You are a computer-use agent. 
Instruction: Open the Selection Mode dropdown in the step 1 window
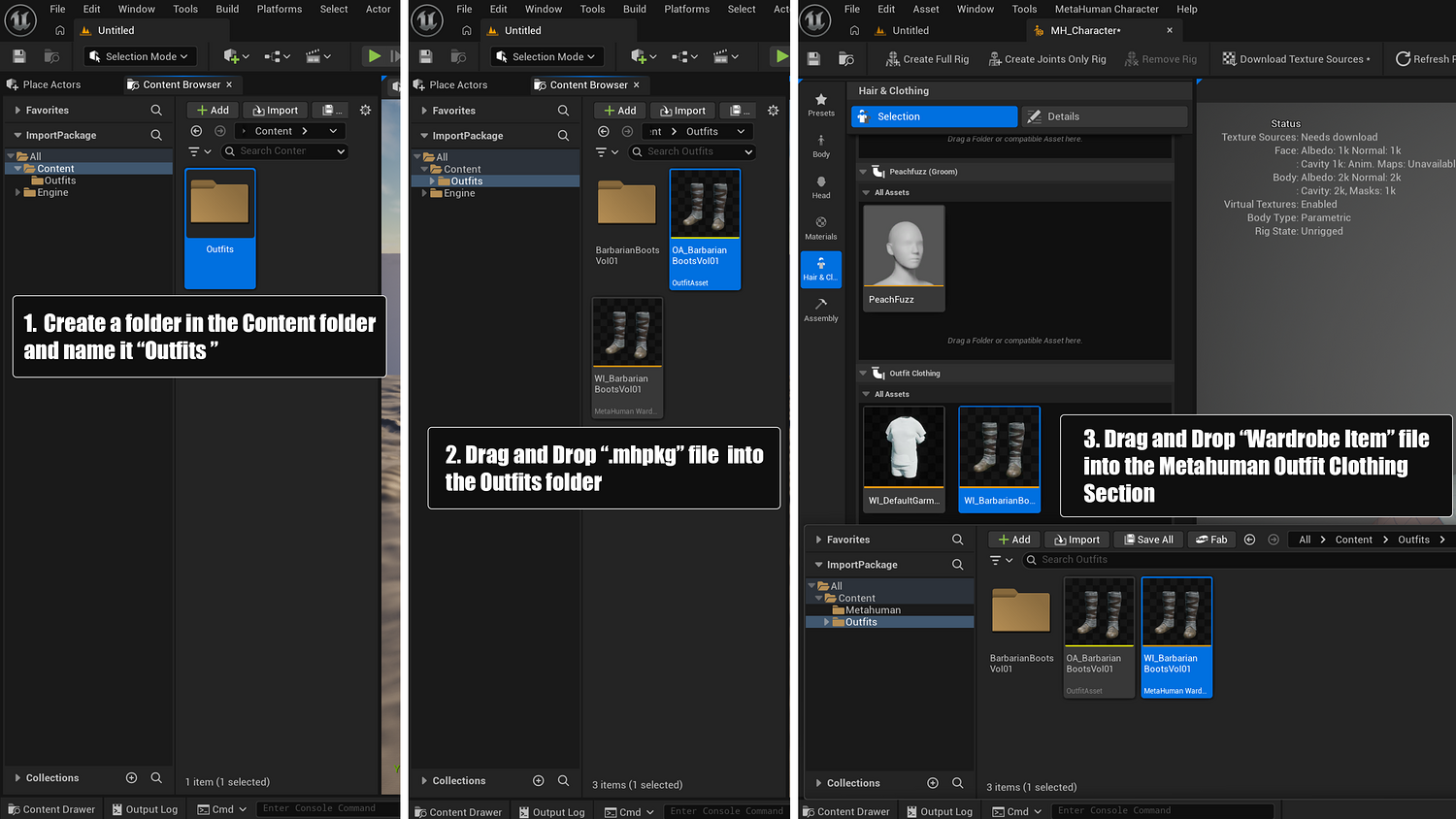click(140, 56)
